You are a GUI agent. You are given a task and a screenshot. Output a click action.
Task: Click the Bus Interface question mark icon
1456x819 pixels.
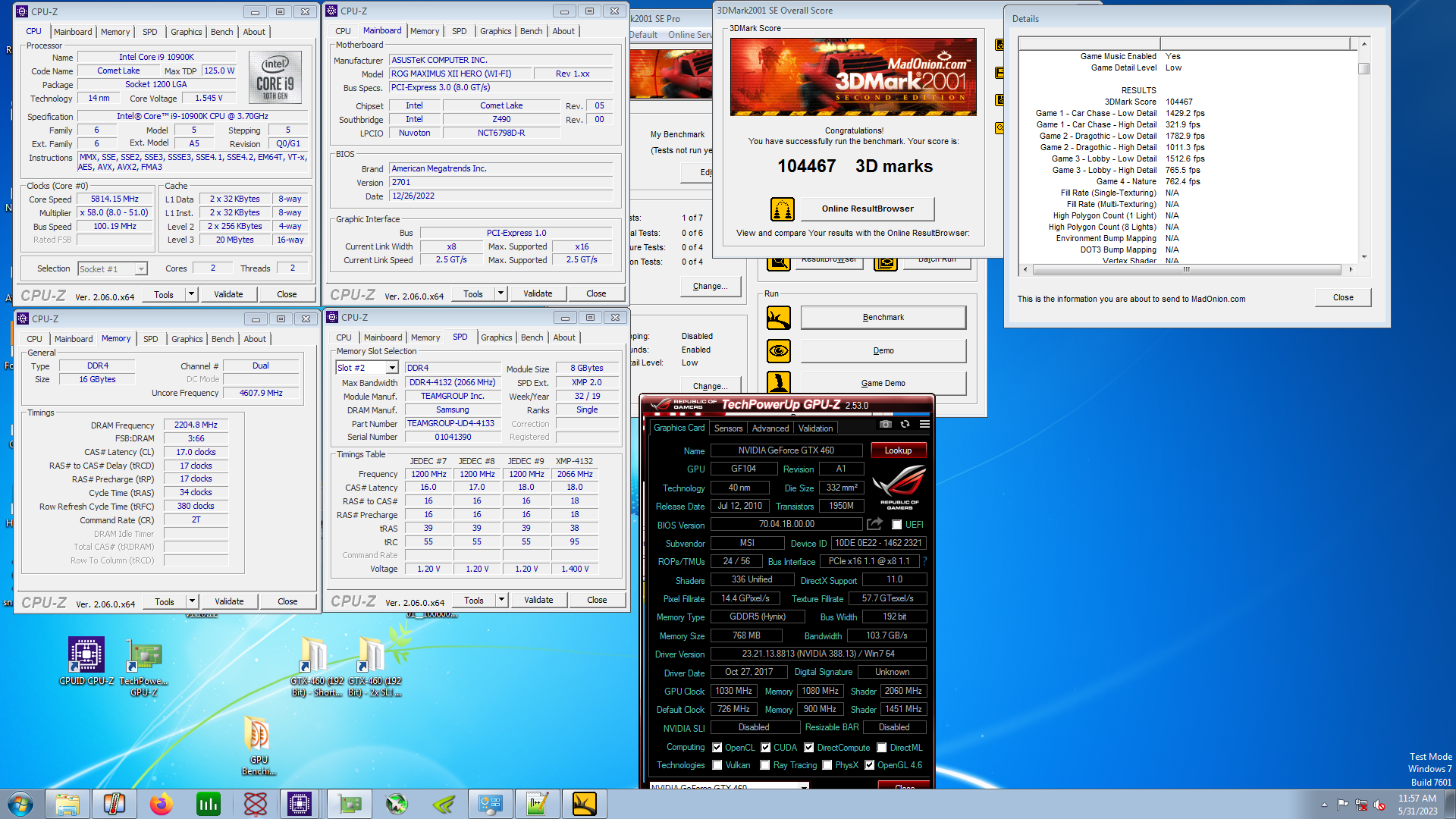[x=924, y=561]
